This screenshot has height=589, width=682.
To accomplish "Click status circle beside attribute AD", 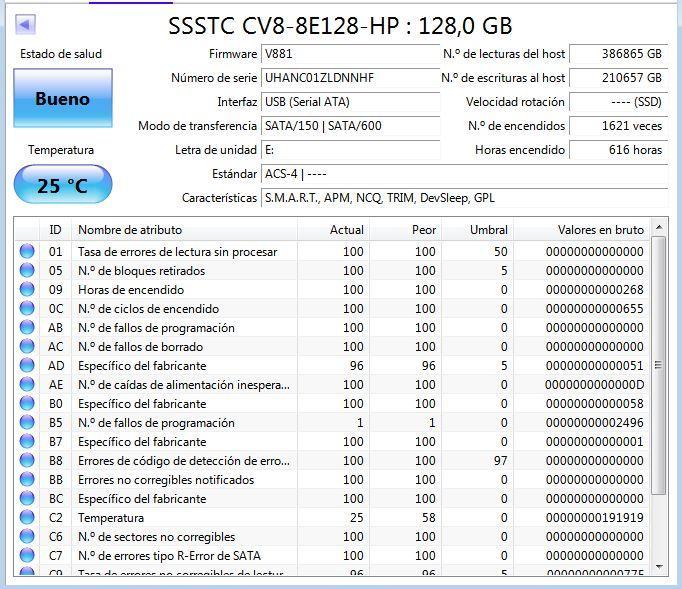I will coord(27,365).
